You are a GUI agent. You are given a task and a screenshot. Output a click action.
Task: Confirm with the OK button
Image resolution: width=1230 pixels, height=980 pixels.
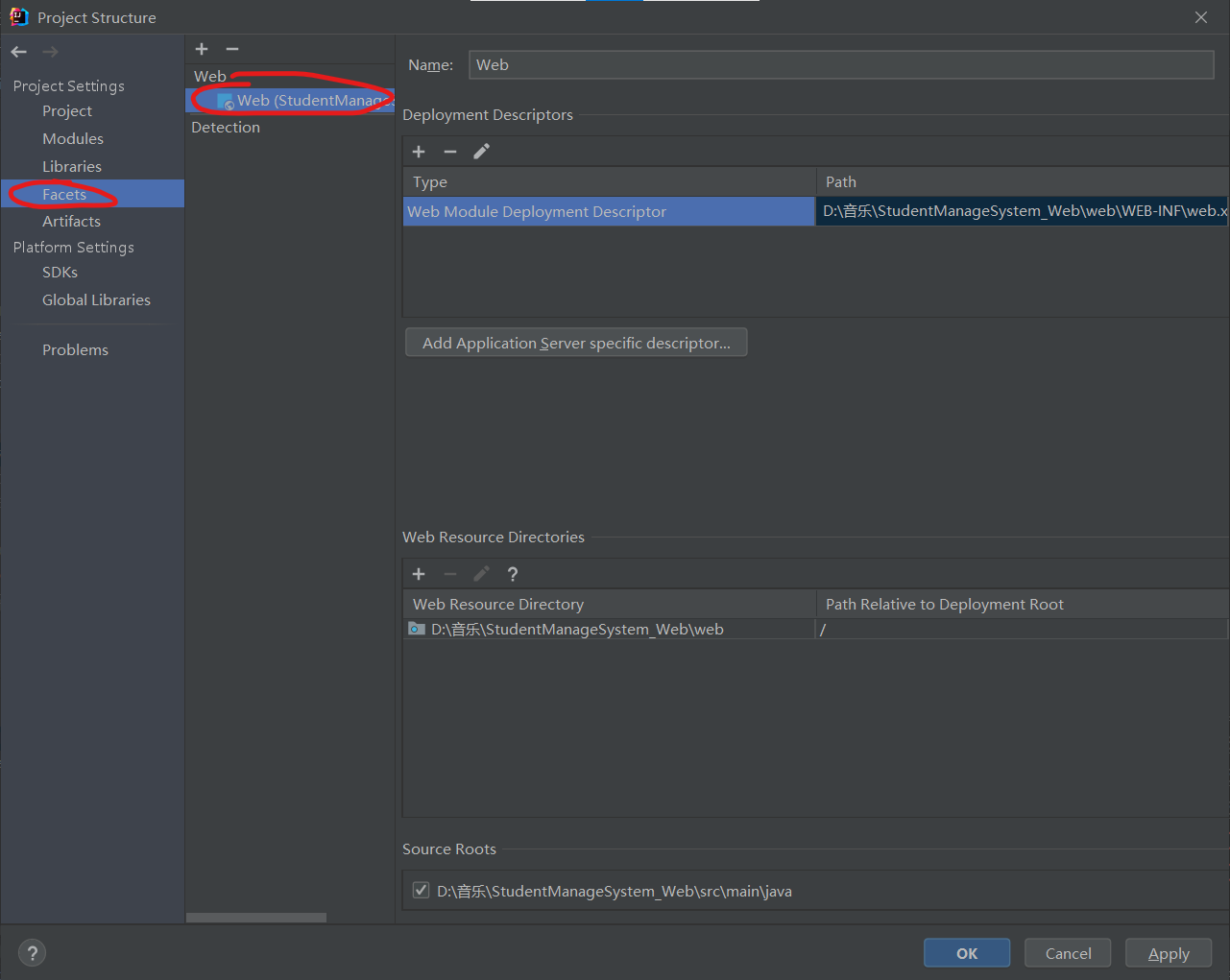pos(967,953)
